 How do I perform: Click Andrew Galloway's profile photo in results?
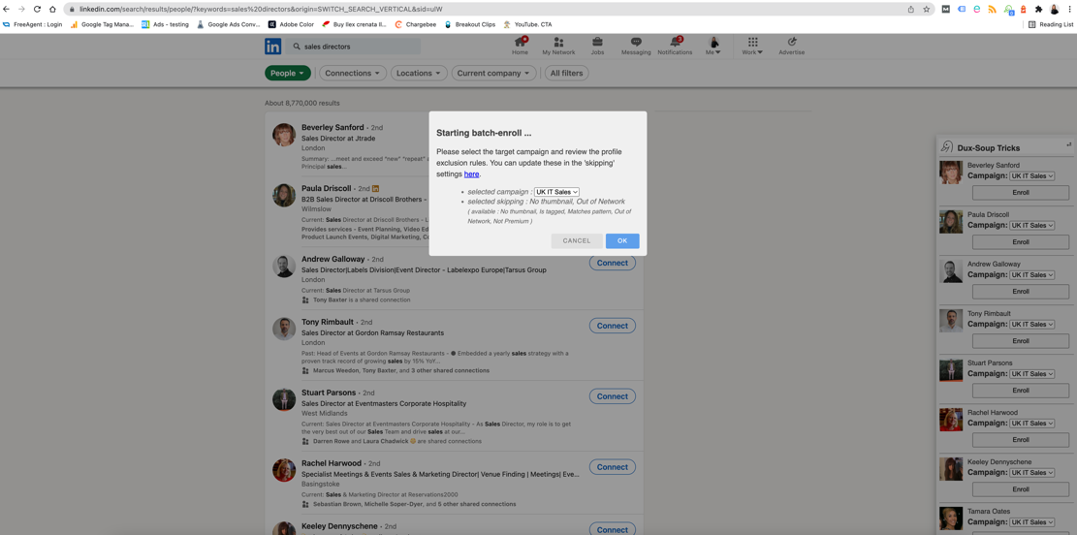pyautogui.click(x=284, y=266)
